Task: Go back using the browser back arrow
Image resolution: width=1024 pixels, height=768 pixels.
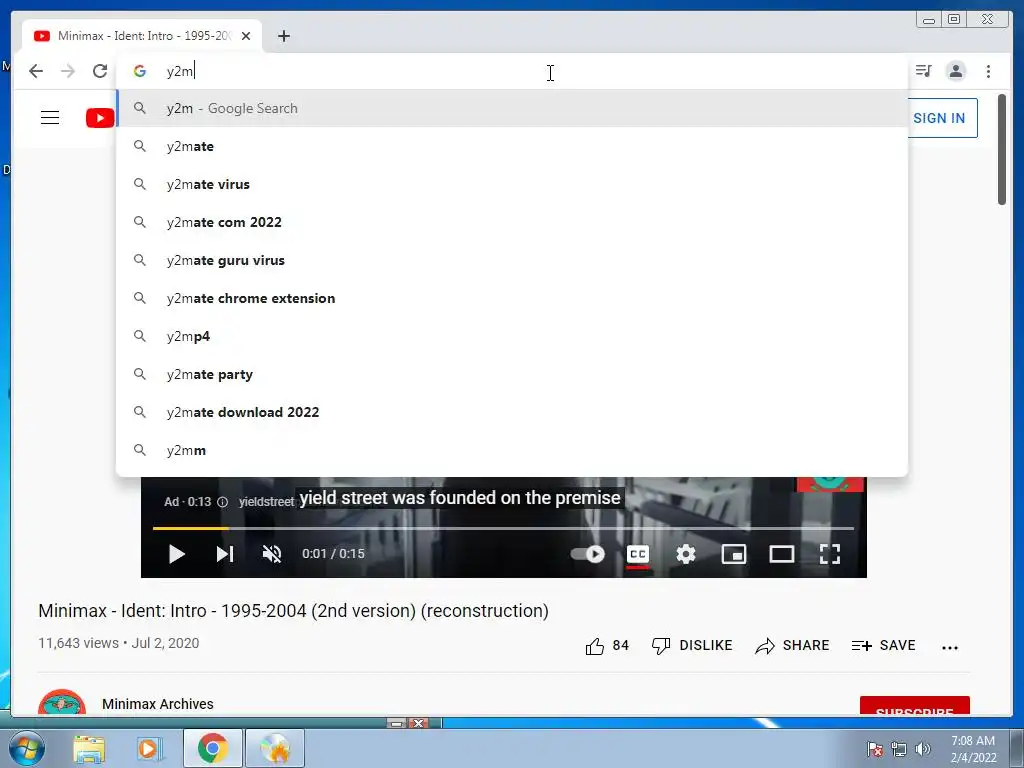Action: click(x=36, y=71)
